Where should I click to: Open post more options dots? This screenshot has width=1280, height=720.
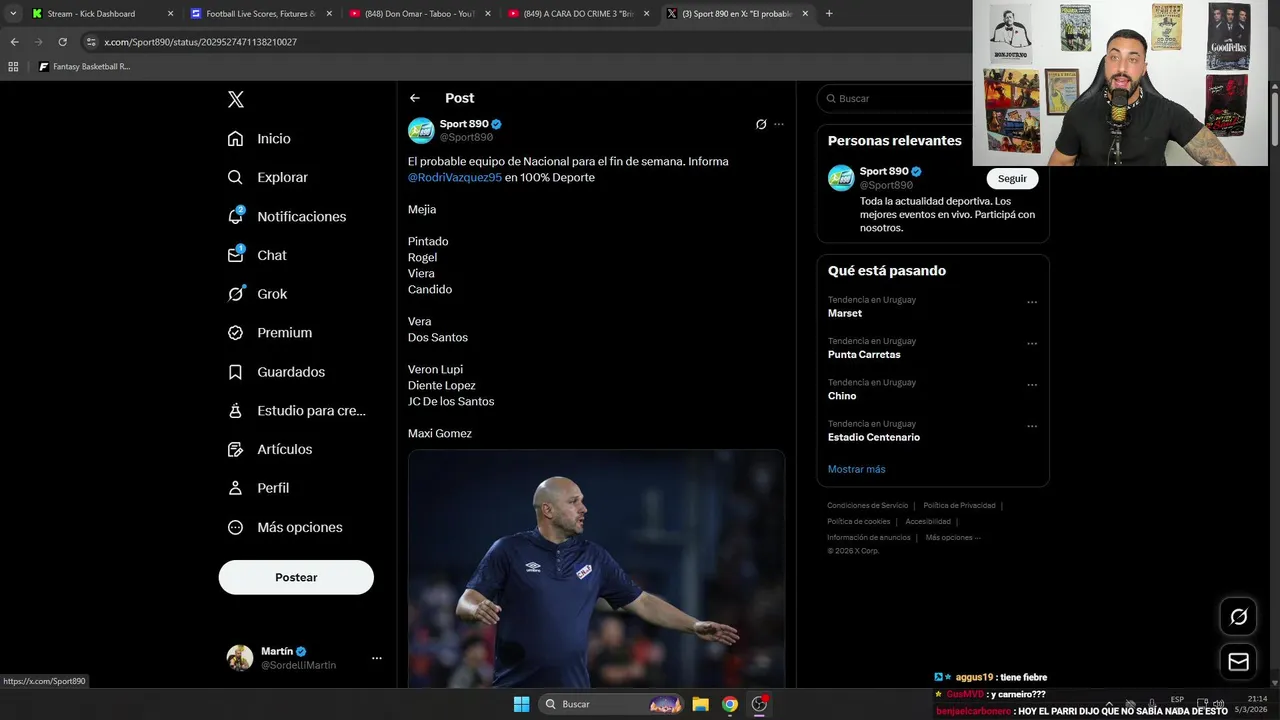(x=779, y=124)
